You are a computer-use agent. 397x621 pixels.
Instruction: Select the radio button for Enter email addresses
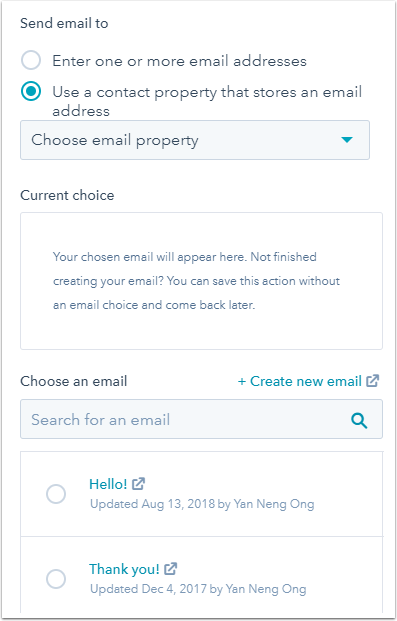[x=31, y=60]
